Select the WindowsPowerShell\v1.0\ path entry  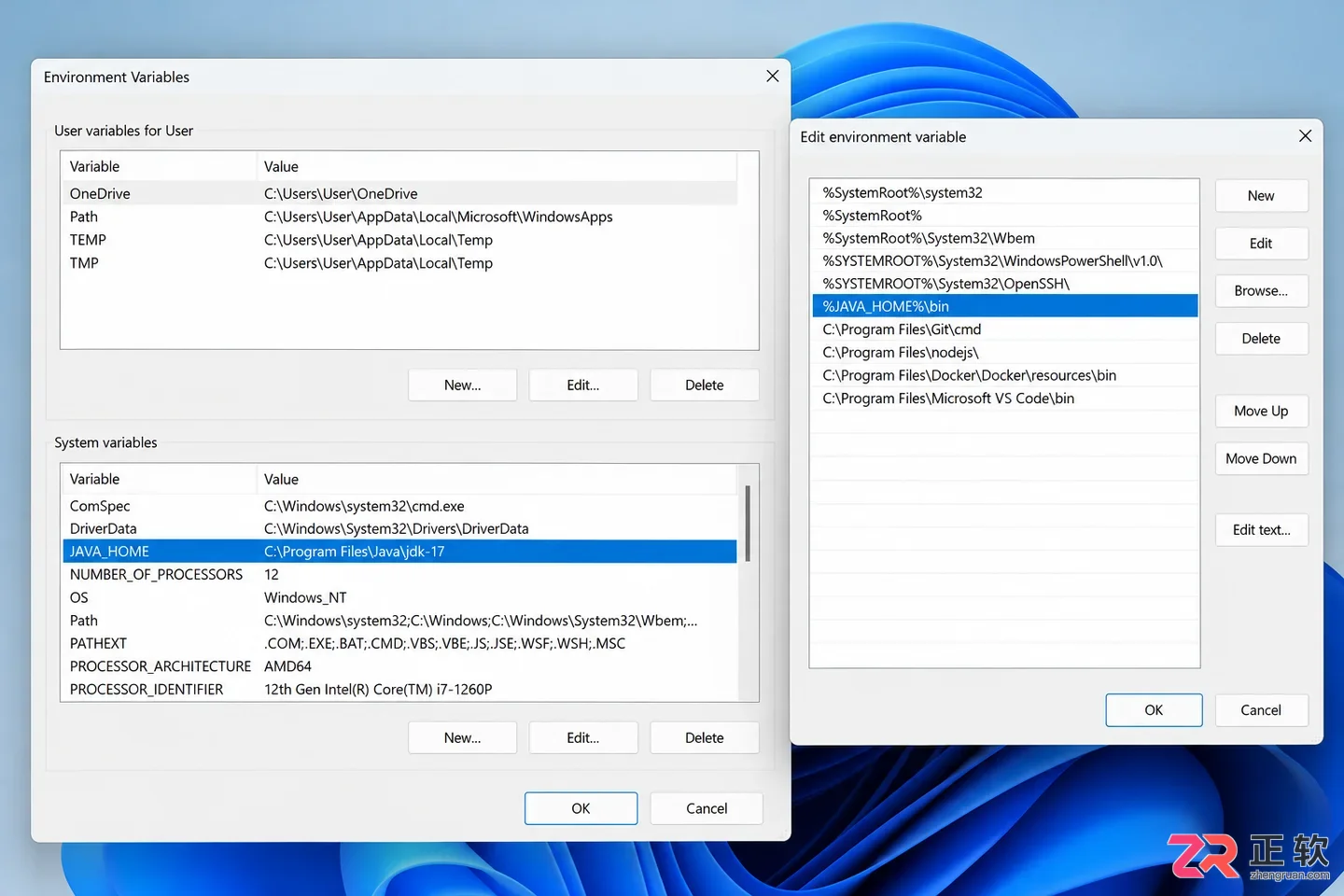click(1004, 260)
